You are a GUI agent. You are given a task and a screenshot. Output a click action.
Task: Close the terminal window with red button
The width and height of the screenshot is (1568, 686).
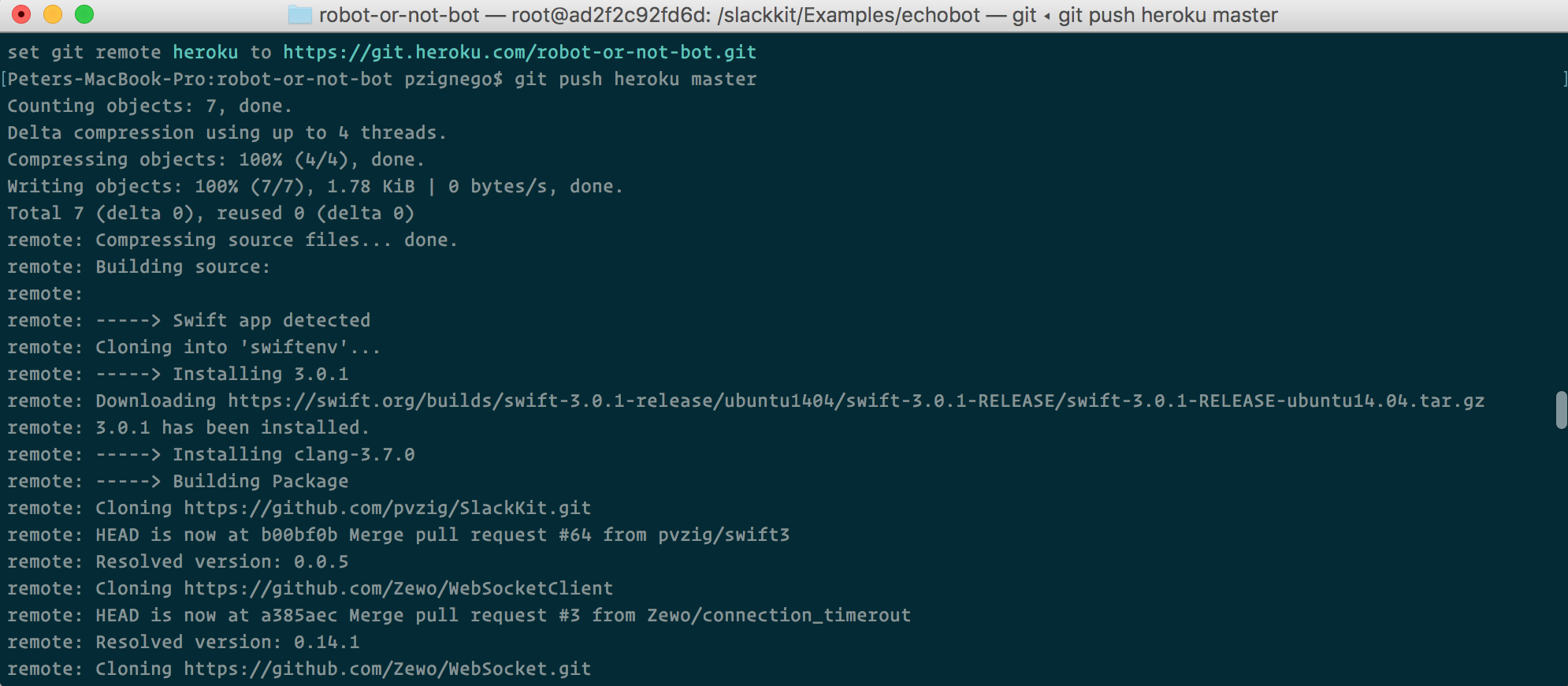tap(22, 14)
